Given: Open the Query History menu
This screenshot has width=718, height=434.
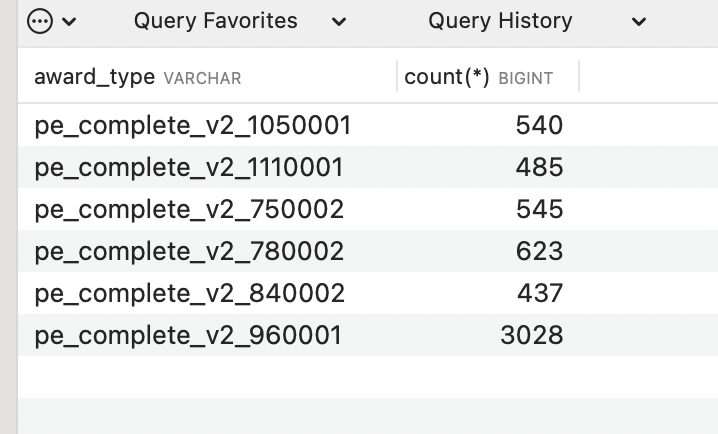Looking at the screenshot, I should pyautogui.click(x=500, y=21).
